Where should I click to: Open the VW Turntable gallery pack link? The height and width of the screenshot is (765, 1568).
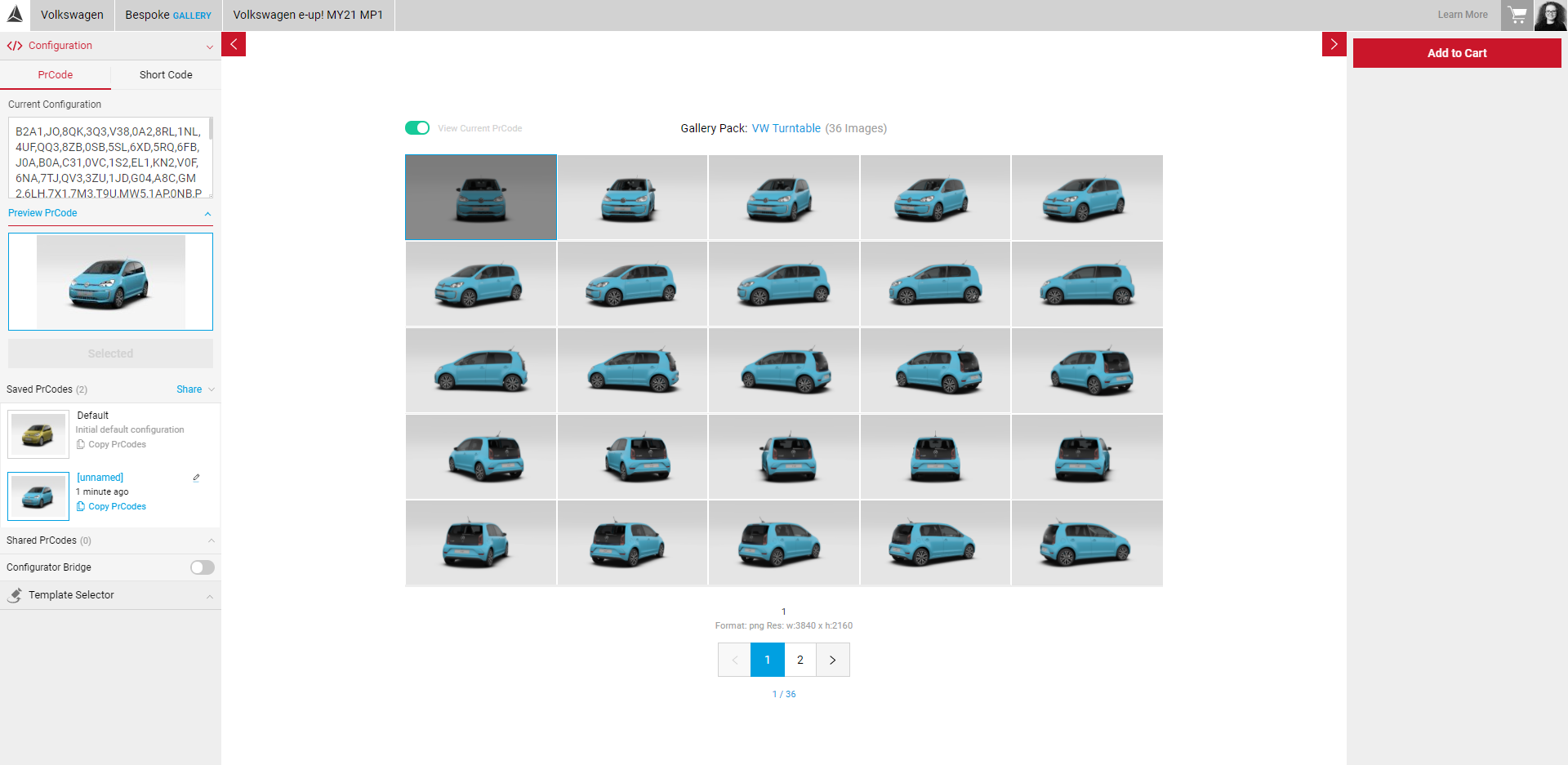(x=786, y=128)
